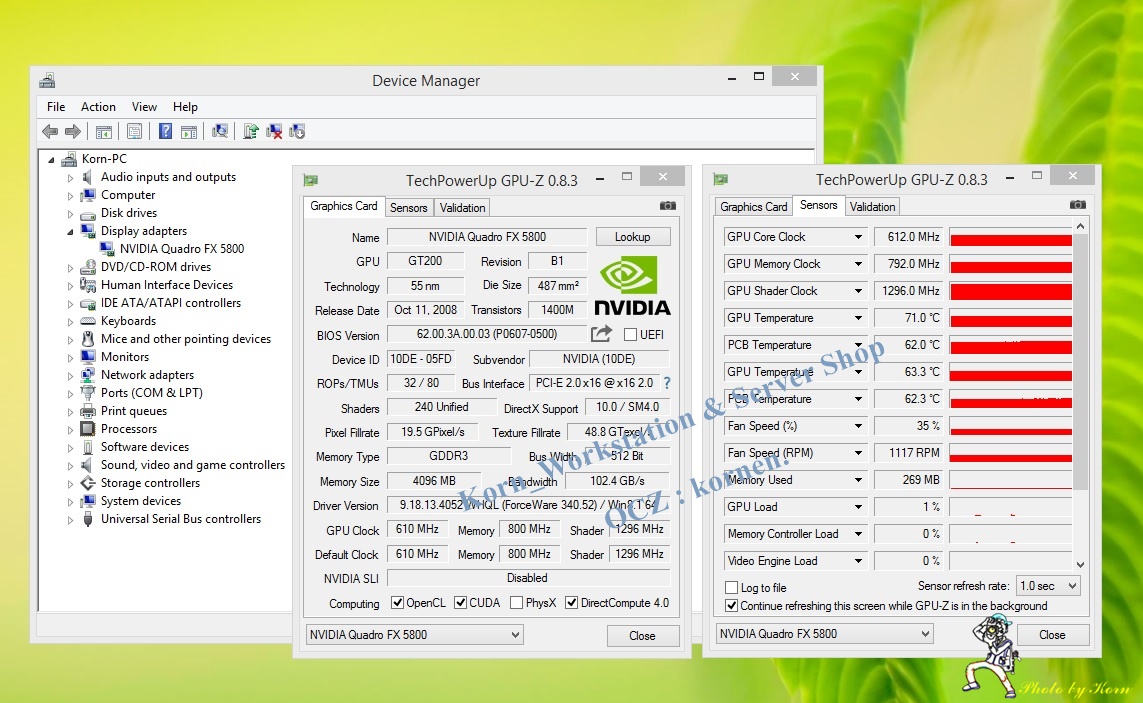This screenshot has width=1143, height=703.
Task: Uncheck Continue refreshing in background checkbox
Action: (732, 605)
